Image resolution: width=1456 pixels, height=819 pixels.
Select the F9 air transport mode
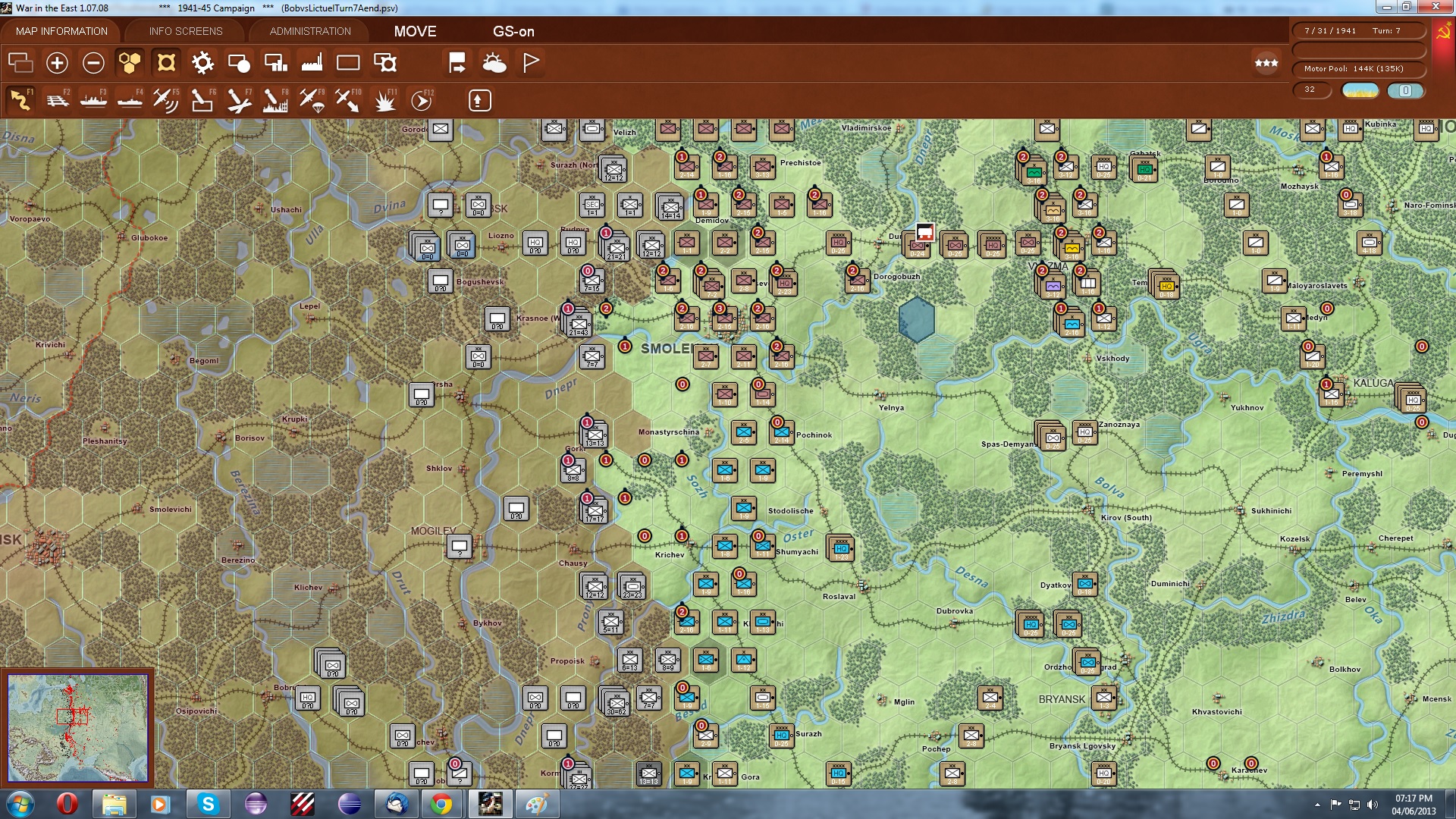(312, 100)
